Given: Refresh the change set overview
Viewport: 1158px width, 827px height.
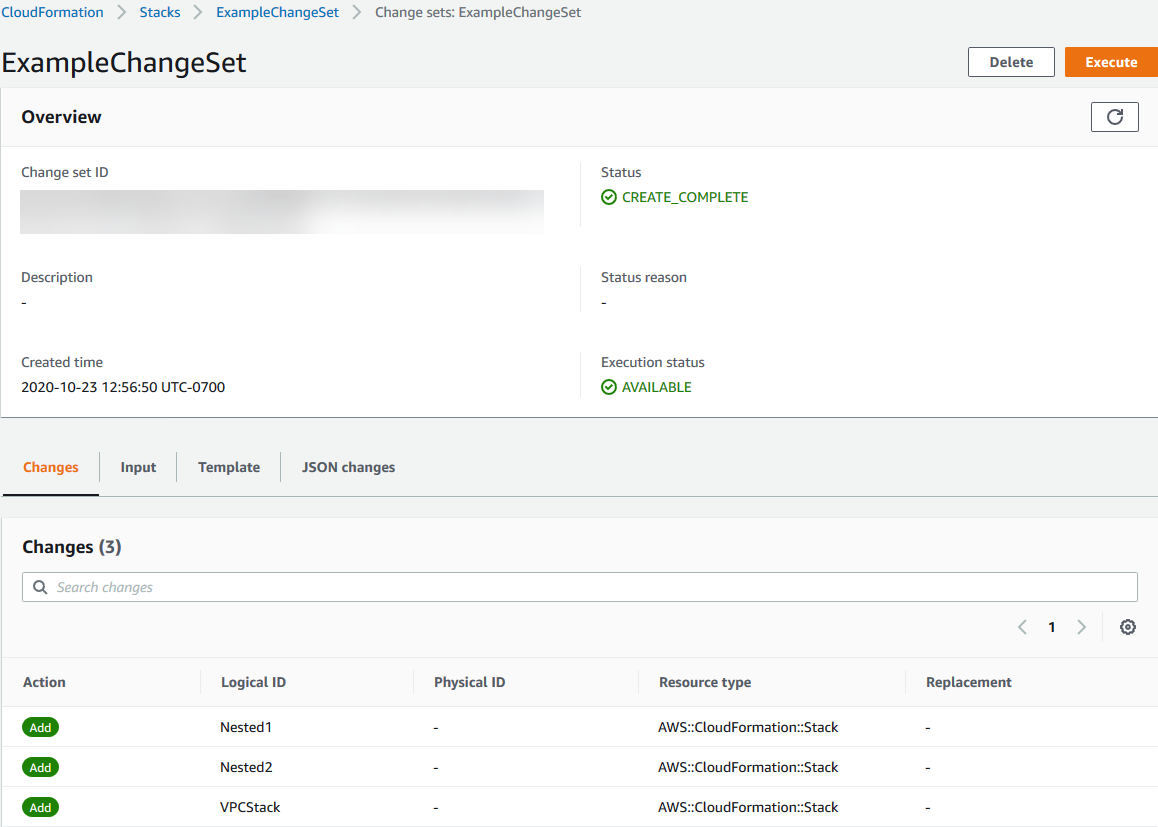Looking at the screenshot, I should click(1114, 117).
